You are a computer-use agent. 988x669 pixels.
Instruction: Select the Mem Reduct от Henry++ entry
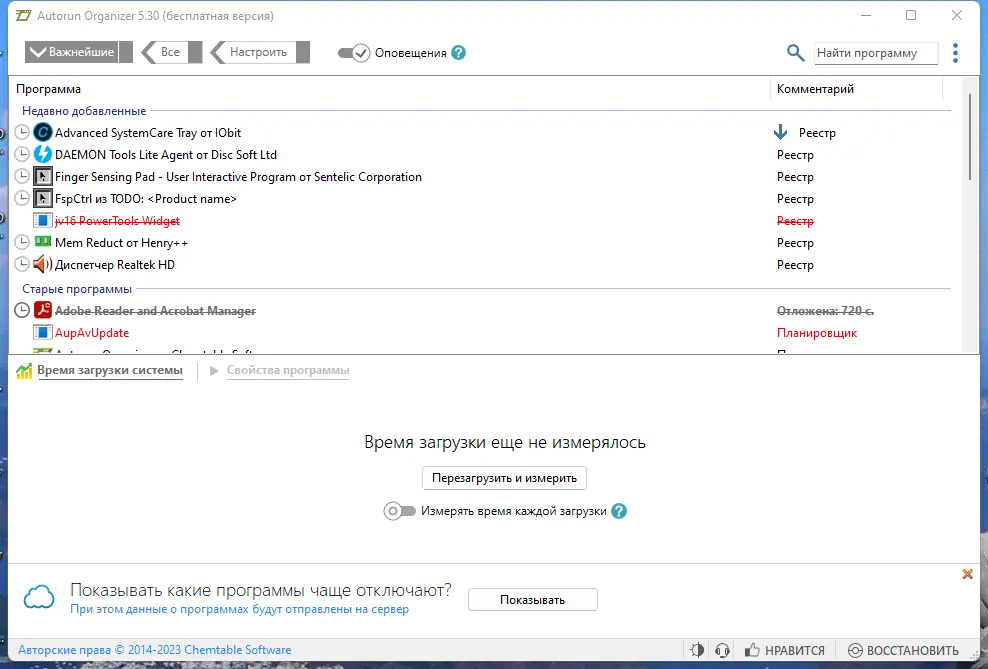point(121,243)
